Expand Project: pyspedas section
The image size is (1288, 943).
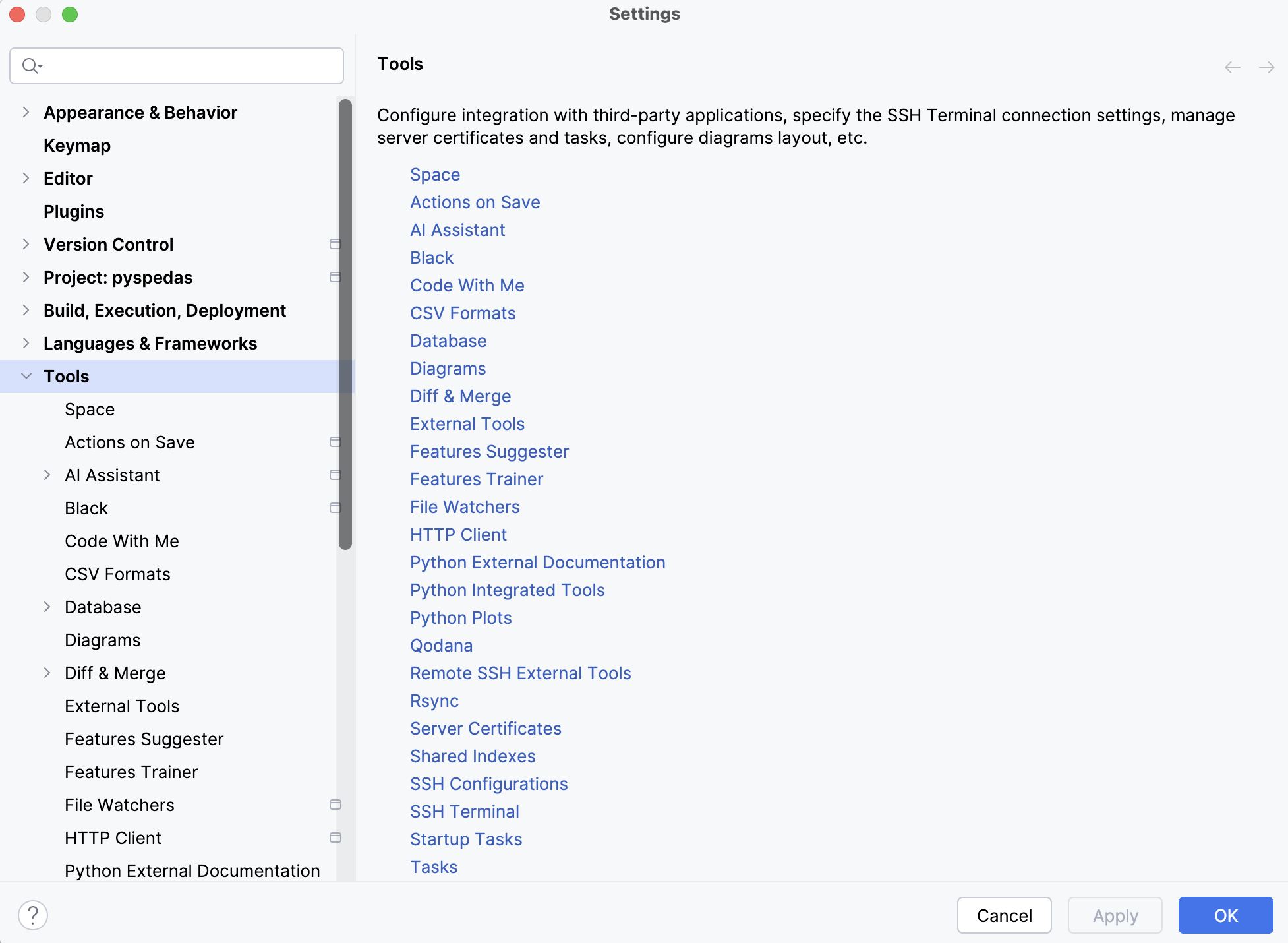point(26,277)
